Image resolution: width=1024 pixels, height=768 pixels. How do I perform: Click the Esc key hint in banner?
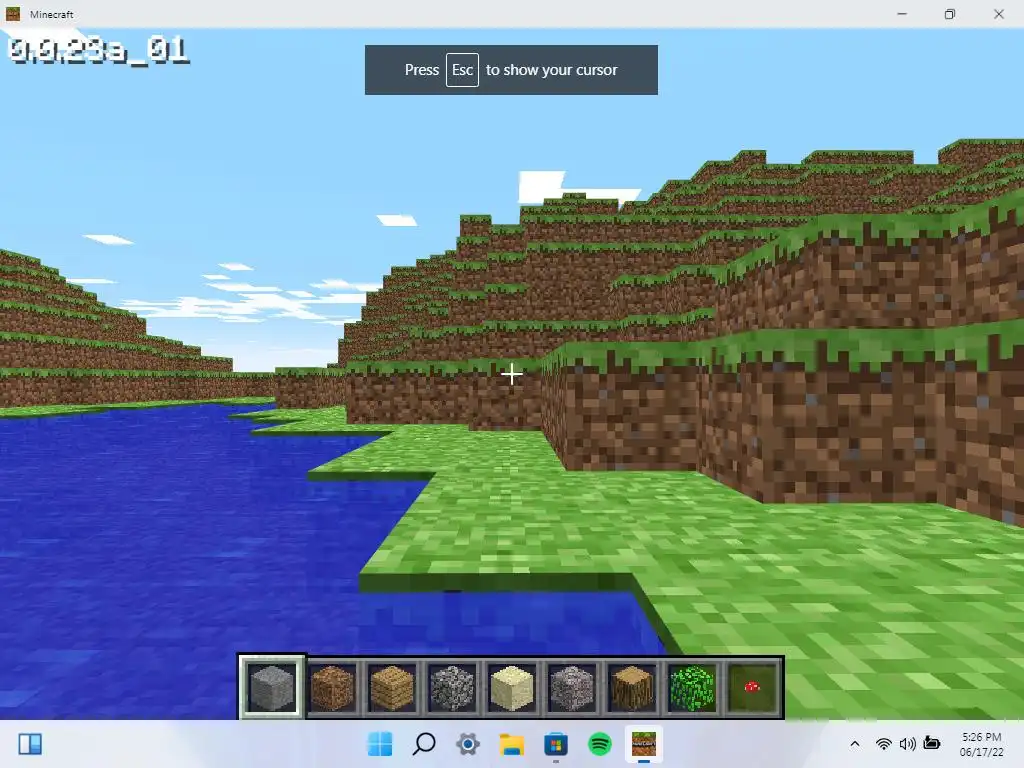click(x=462, y=70)
